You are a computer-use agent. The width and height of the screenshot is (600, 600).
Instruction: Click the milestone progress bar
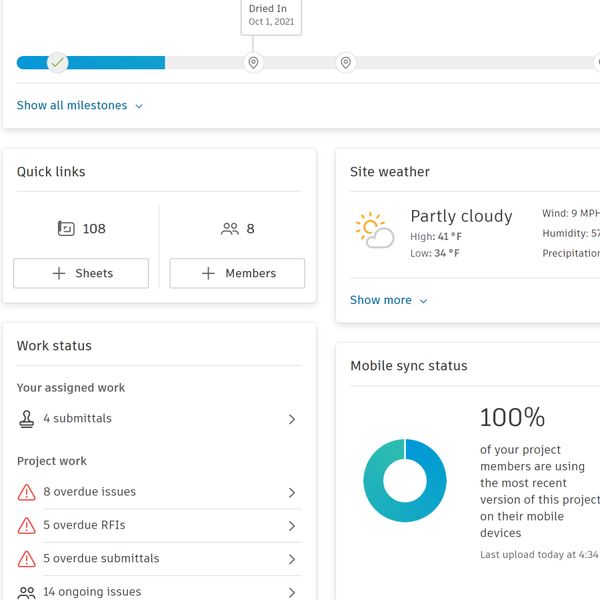click(110, 63)
